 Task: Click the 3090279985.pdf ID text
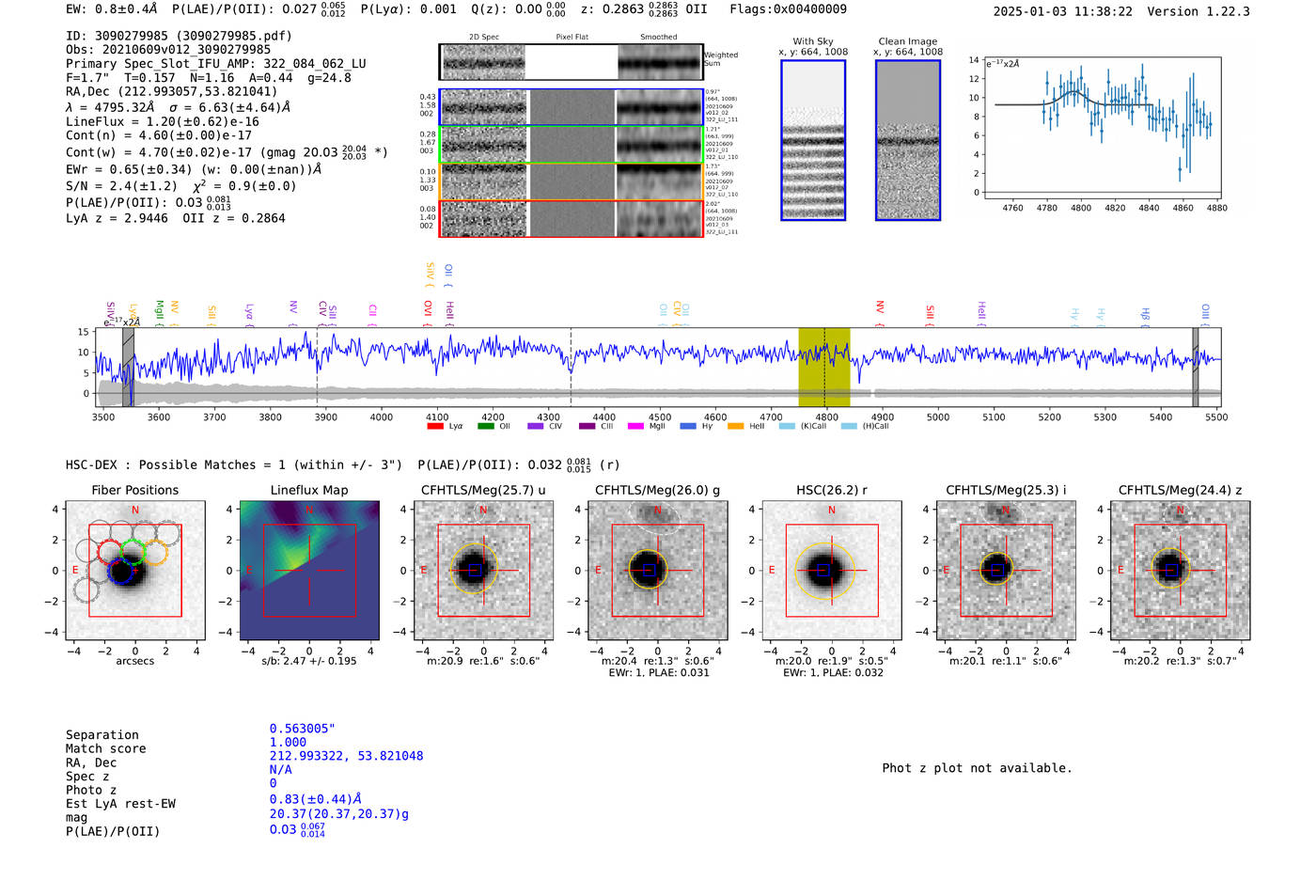[x=234, y=36]
